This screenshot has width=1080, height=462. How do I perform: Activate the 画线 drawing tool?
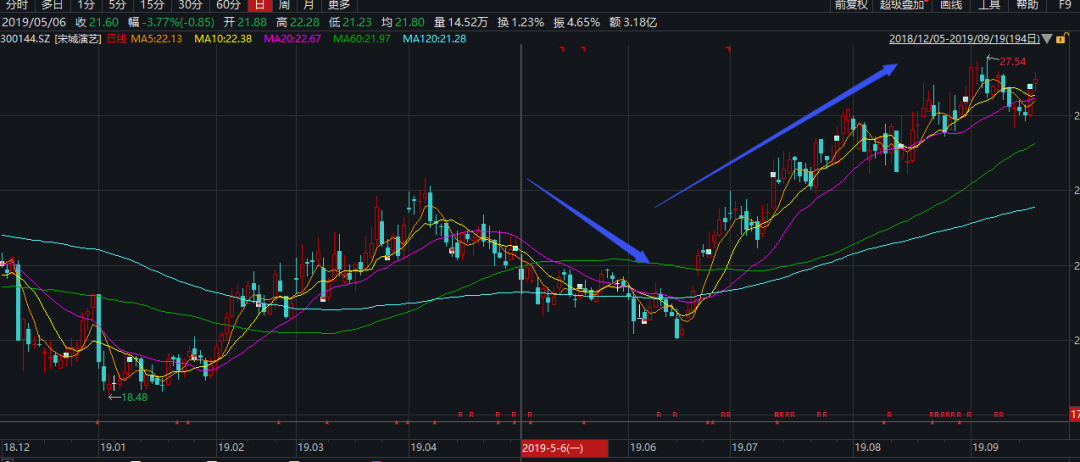951,4
